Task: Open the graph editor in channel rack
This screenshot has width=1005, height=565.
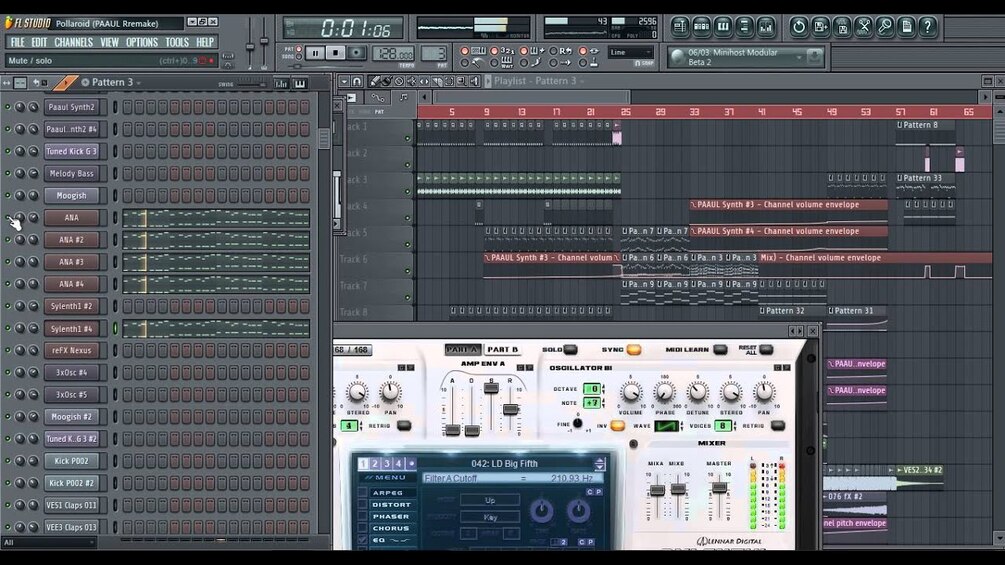Action: 281,83
